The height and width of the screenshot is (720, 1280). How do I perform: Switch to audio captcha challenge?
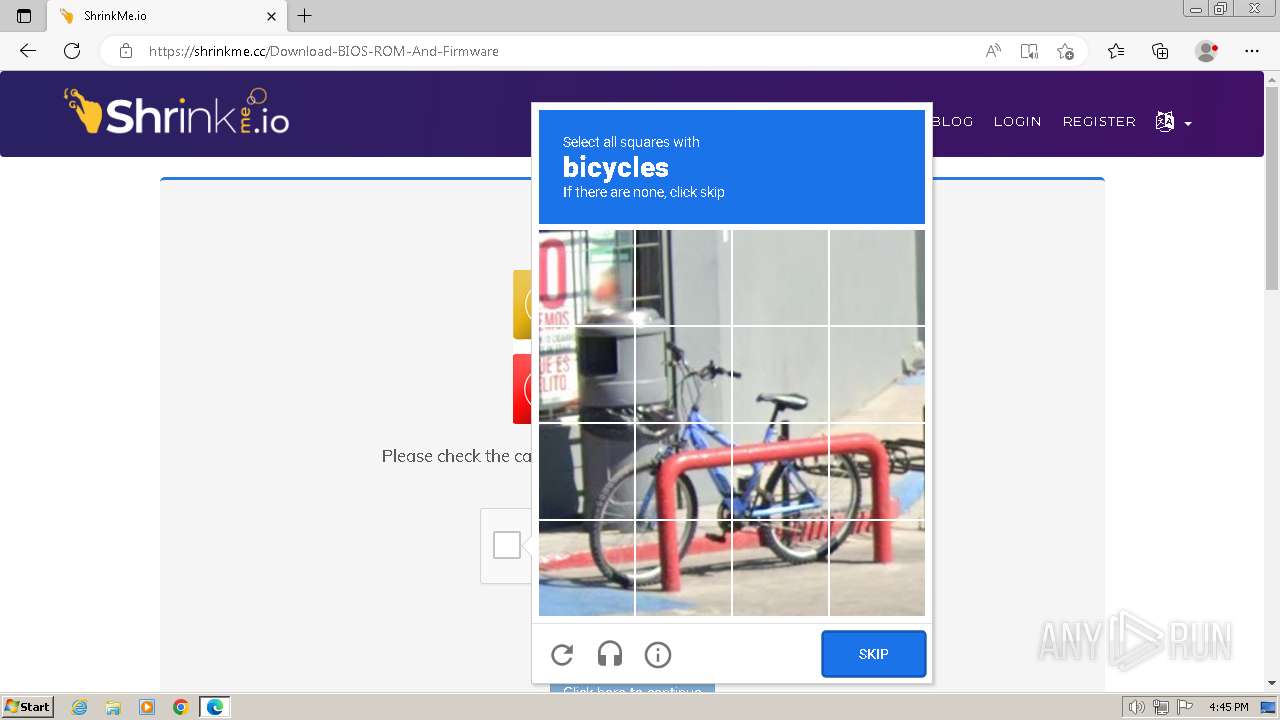610,655
